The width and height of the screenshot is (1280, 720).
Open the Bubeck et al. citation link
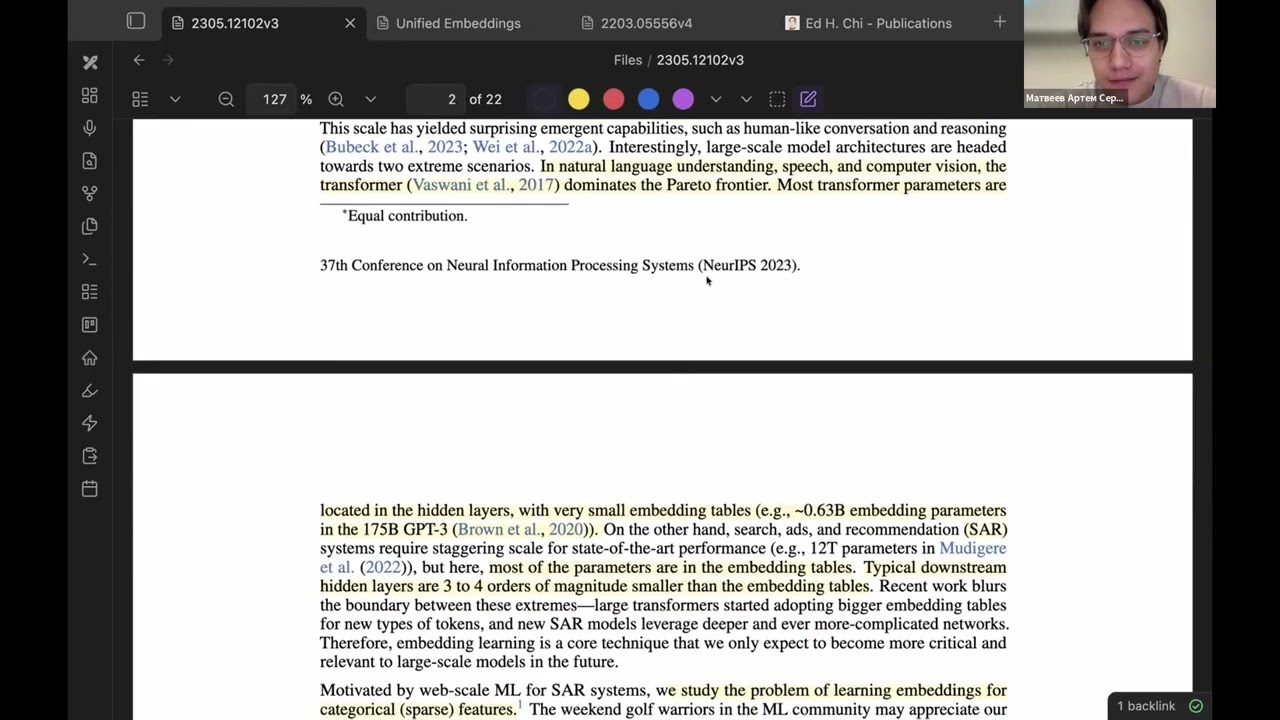click(372, 147)
